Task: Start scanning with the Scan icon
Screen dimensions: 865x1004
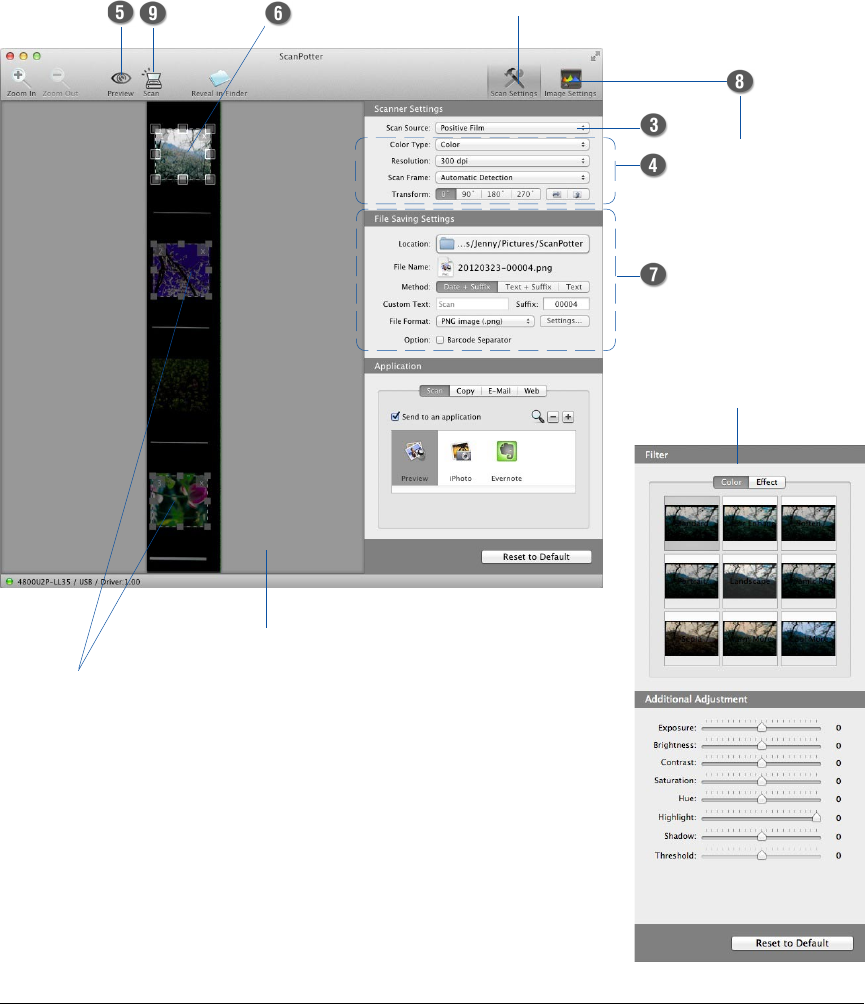Action: click(151, 79)
